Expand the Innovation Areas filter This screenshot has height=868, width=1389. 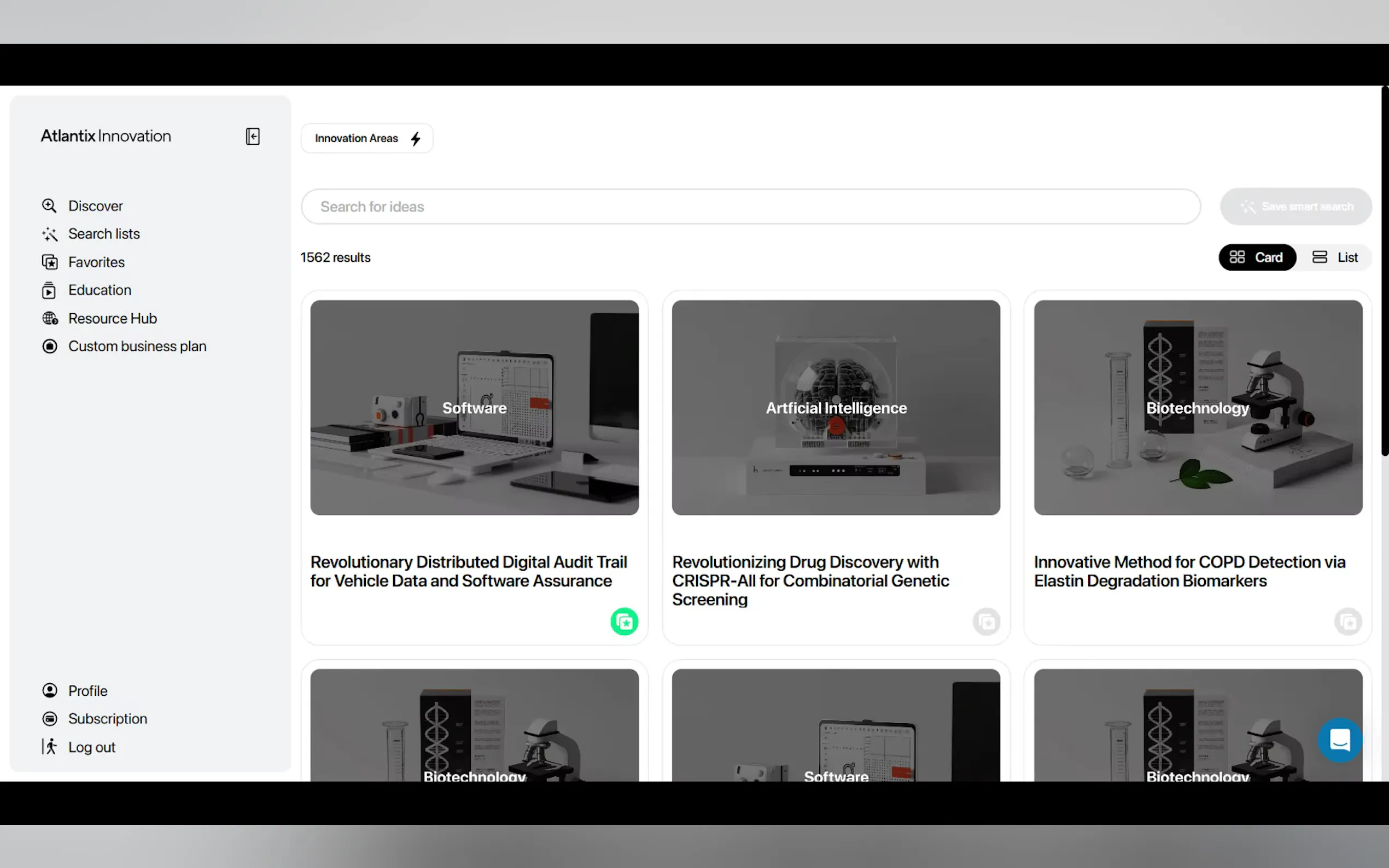click(367, 138)
